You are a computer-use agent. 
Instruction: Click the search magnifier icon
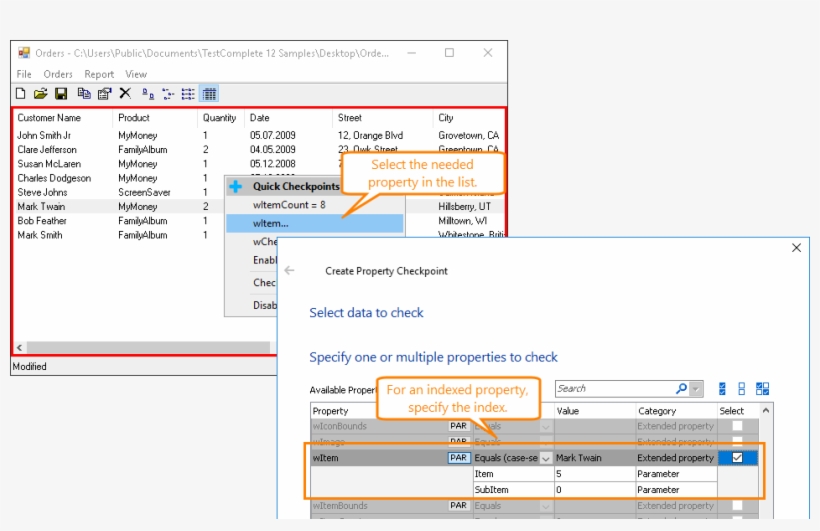click(681, 389)
